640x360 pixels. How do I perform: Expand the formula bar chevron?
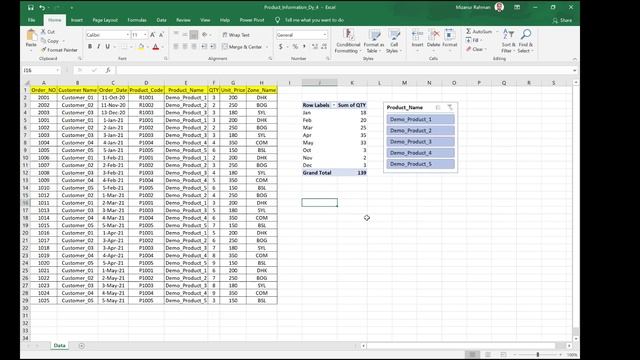pyautogui.click(x=574, y=71)
